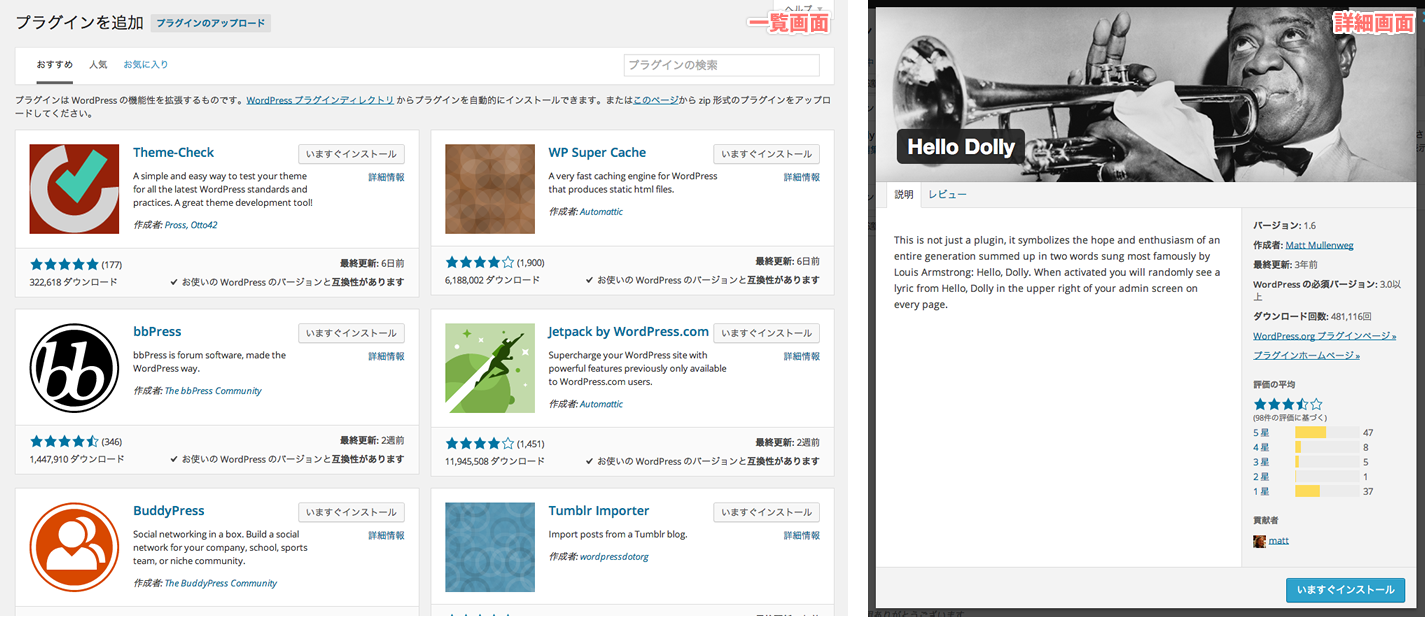The height and width of the screenshot is (617, 1425).
Task: Open WordPress.org プラグインページ link
Action: click(1324, 336)
